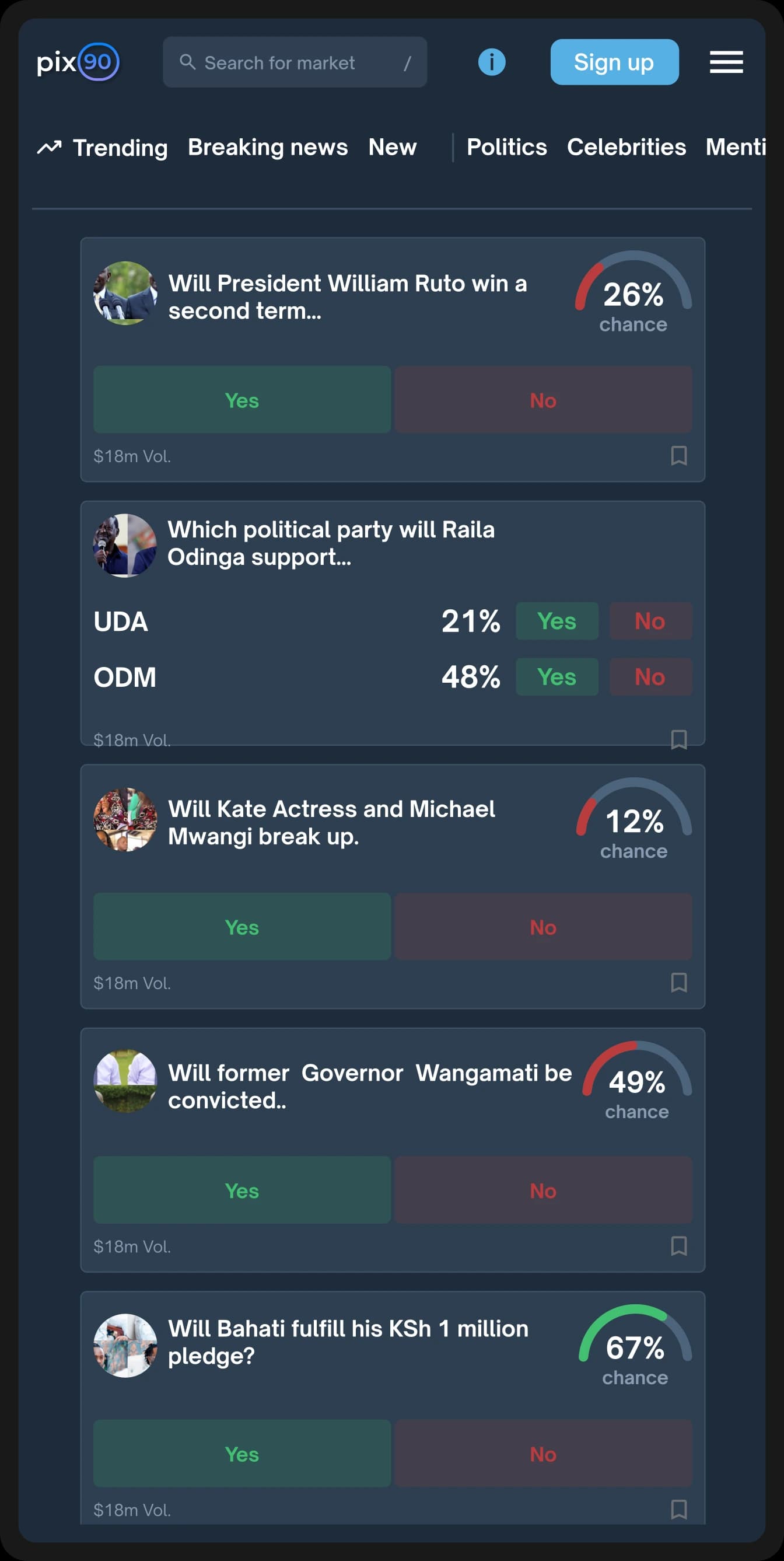Screen dimensions: 784x1561
Task: Open the Kate Actress market thumbnail
Action: coord(125,820)
